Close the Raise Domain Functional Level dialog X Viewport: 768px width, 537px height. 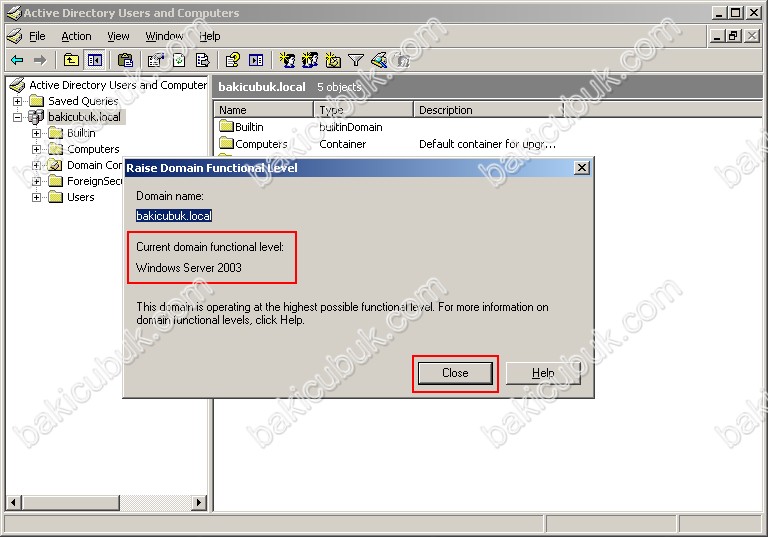pyautogui.click(x=581, y=168)
